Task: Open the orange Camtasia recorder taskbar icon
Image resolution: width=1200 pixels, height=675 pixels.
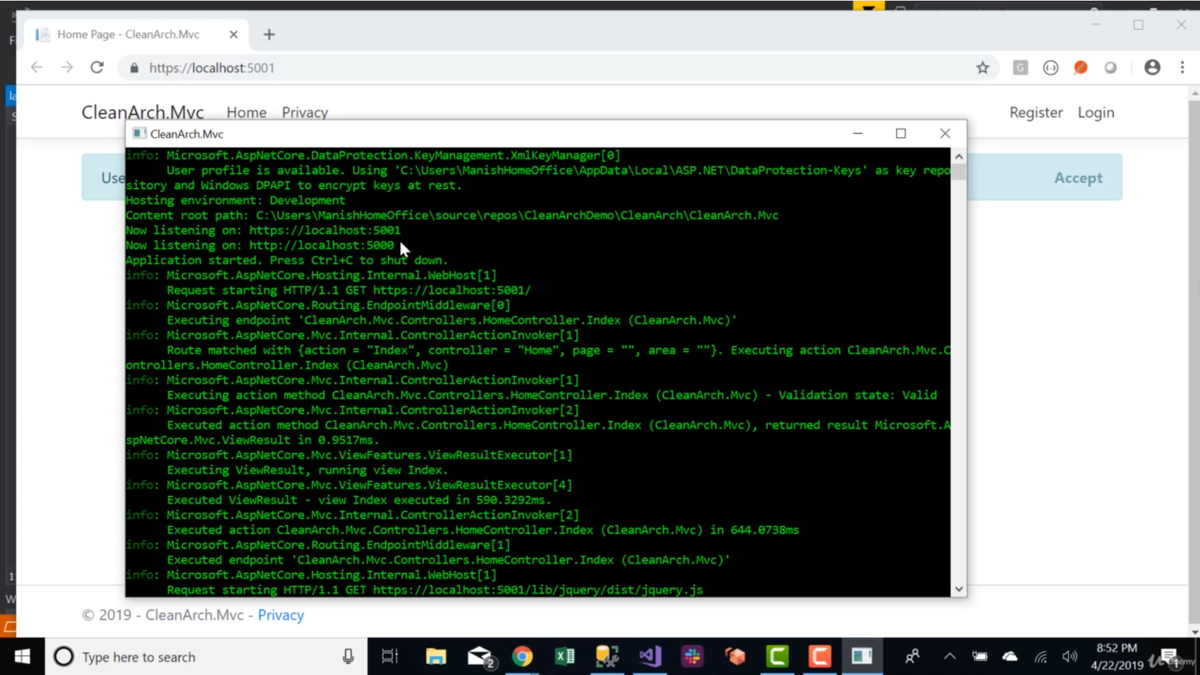Action: point(820,657)
